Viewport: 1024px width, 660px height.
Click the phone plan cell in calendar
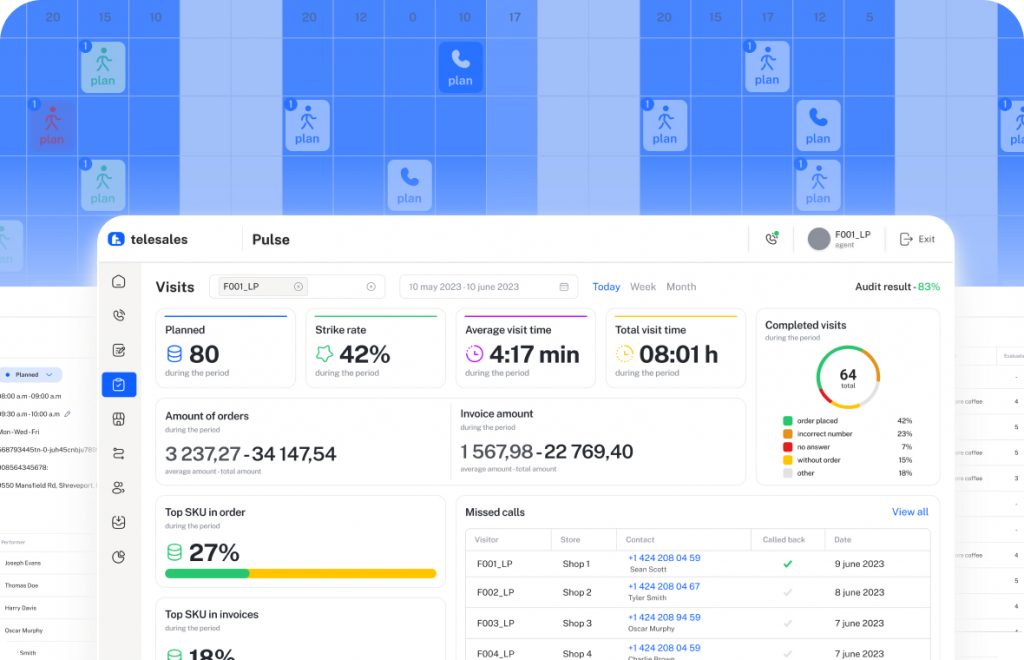coord(460,67)
